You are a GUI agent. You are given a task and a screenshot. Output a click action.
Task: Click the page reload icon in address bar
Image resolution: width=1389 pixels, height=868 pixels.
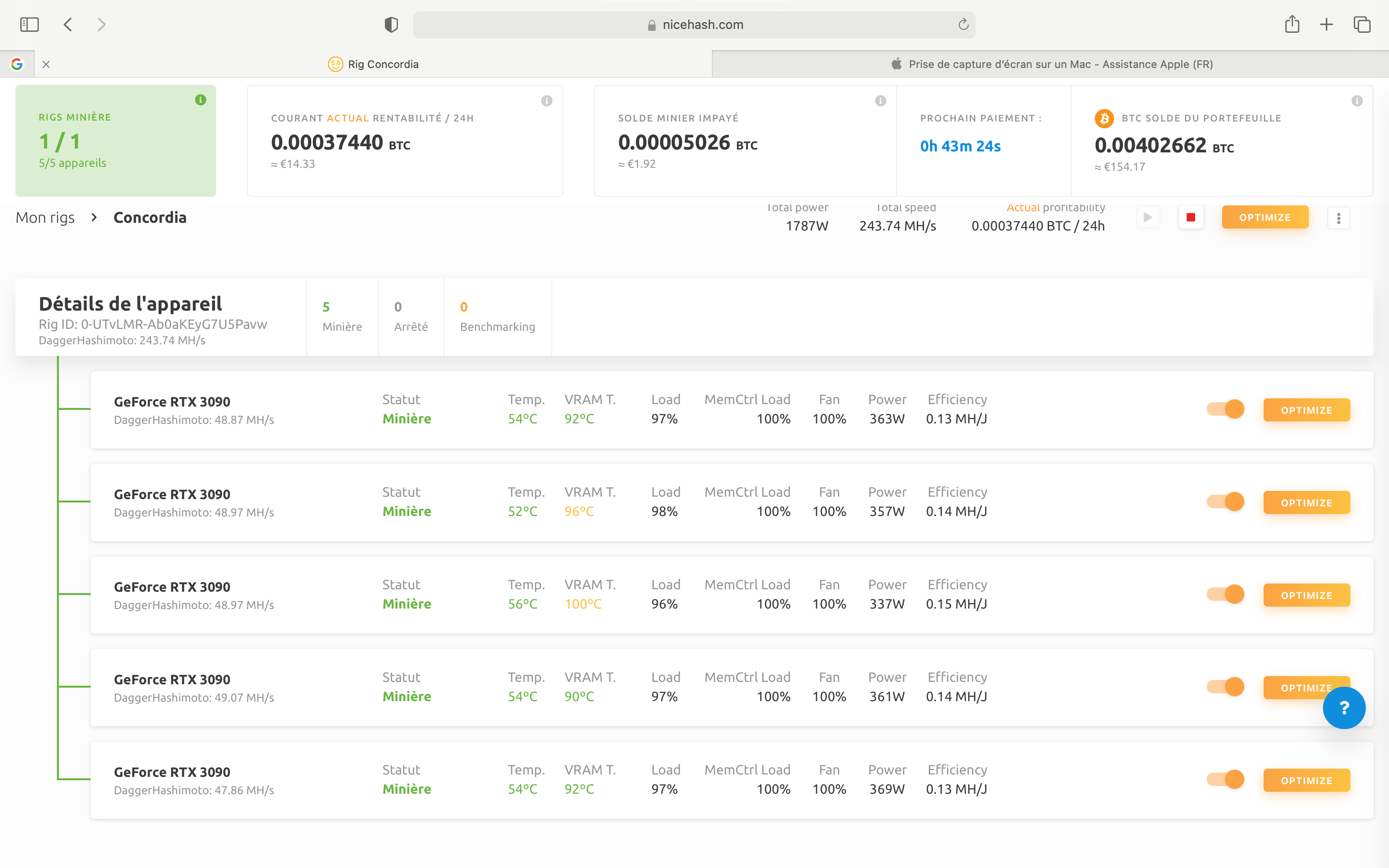[963, 24]
